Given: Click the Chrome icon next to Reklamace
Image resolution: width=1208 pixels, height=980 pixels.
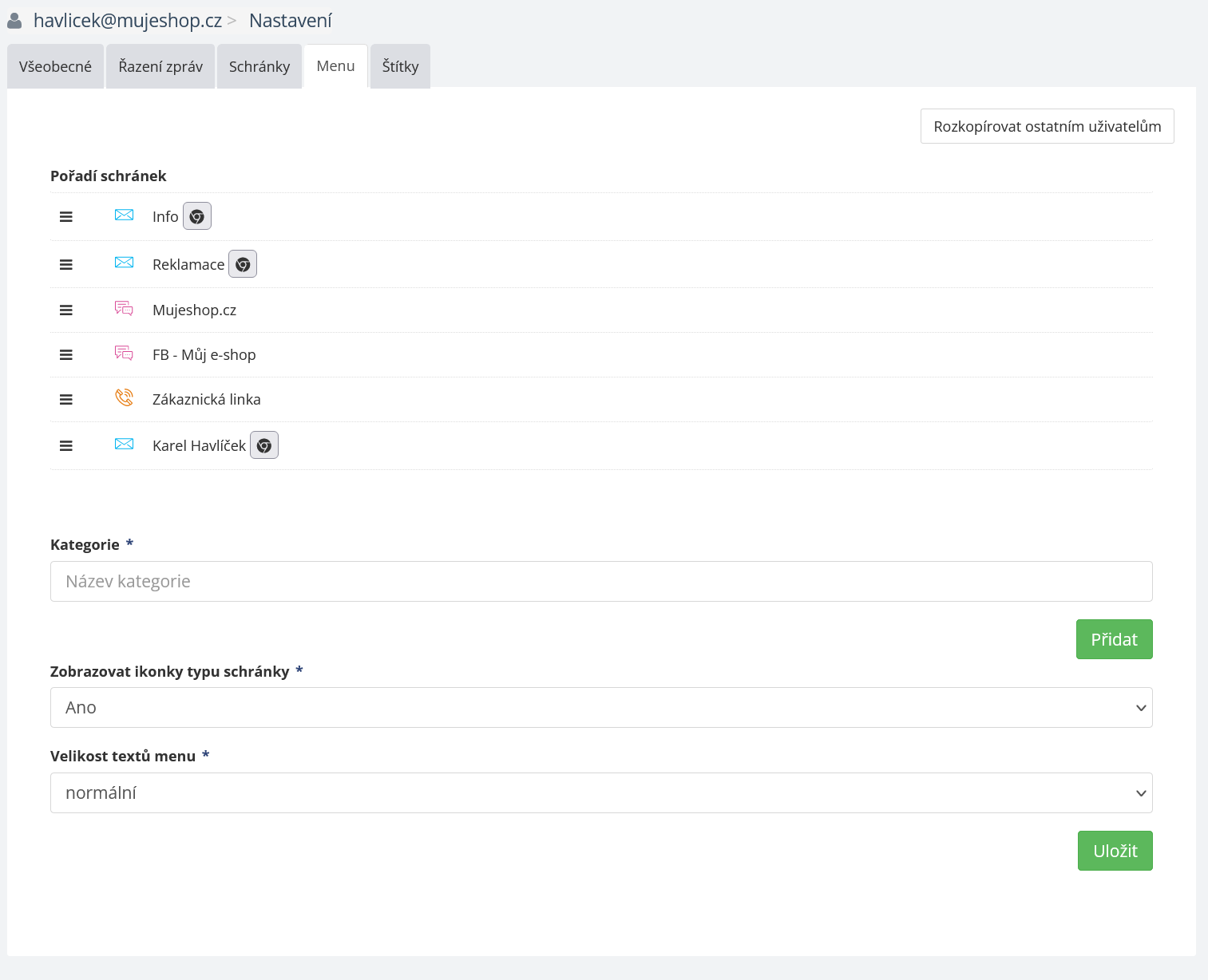Looking at the screenshot, I should coord(243,264).
